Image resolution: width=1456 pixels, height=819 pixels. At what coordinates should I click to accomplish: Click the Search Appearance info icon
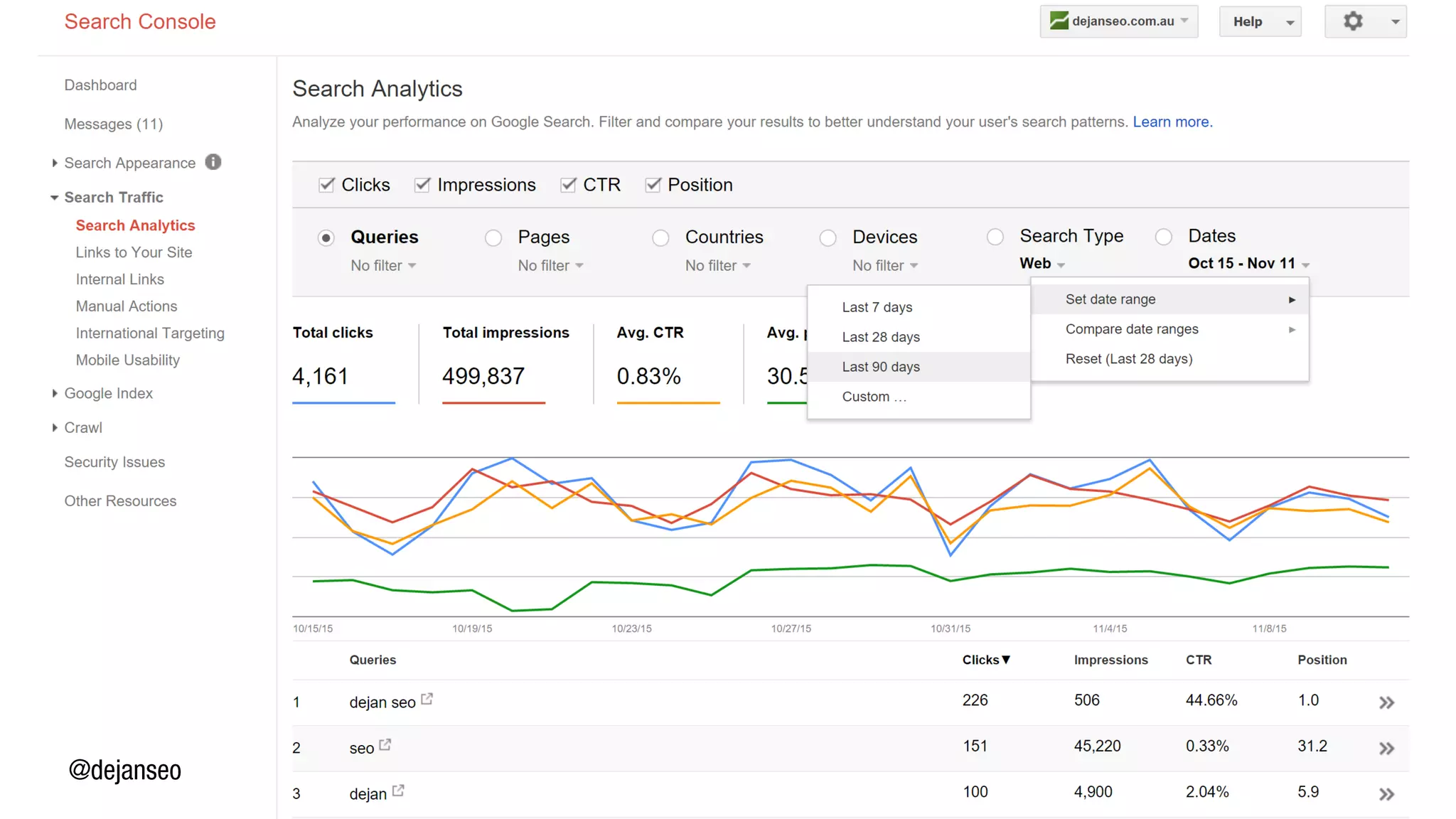click(x=213, y=162)
